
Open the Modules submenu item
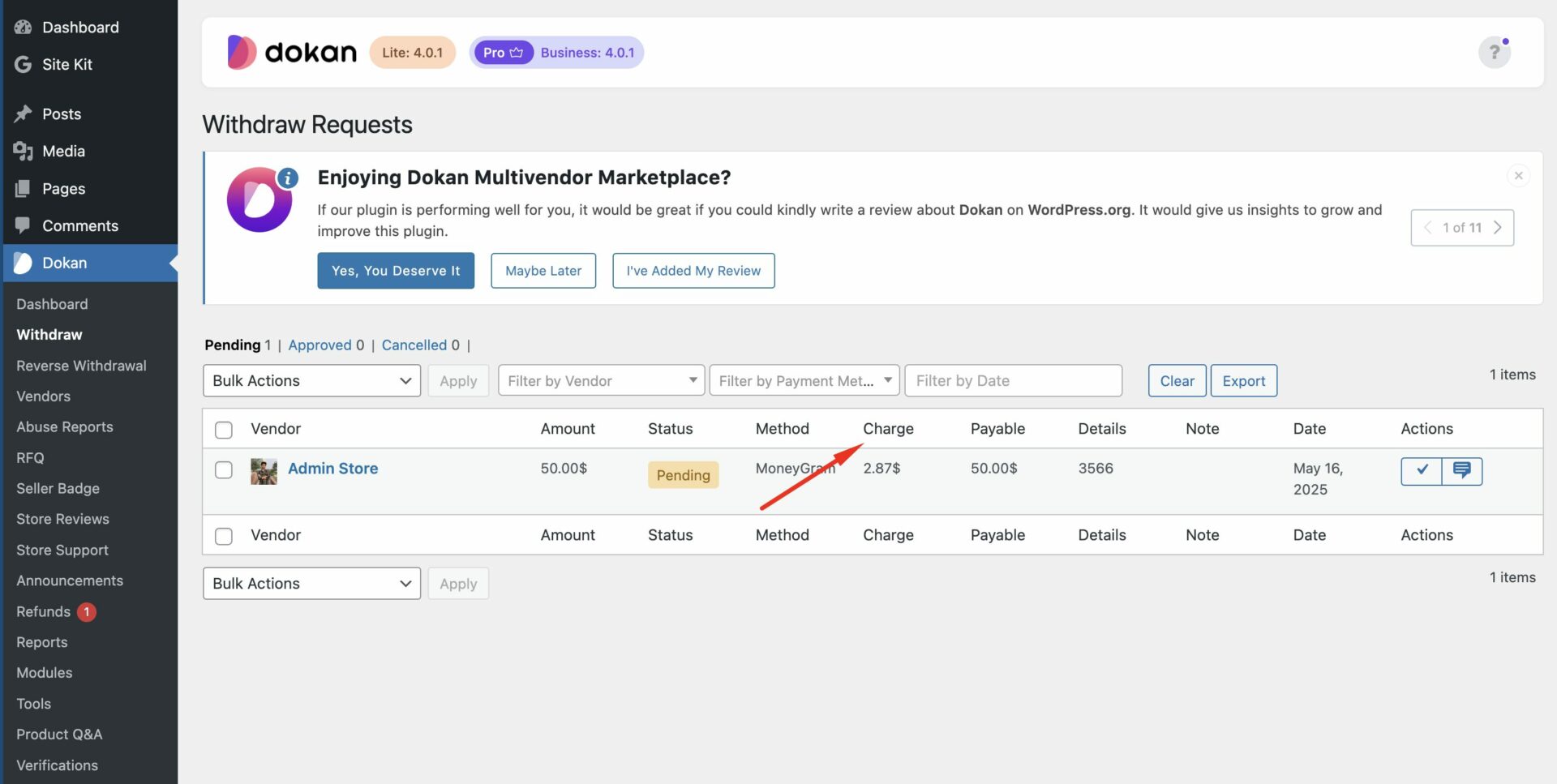click(45, 673)
